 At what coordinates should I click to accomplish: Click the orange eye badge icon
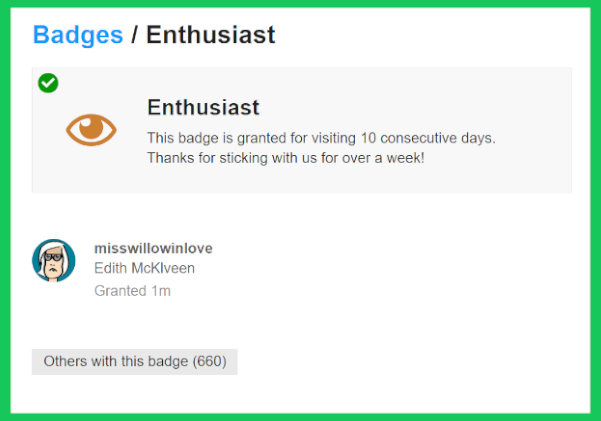point(91,129)
